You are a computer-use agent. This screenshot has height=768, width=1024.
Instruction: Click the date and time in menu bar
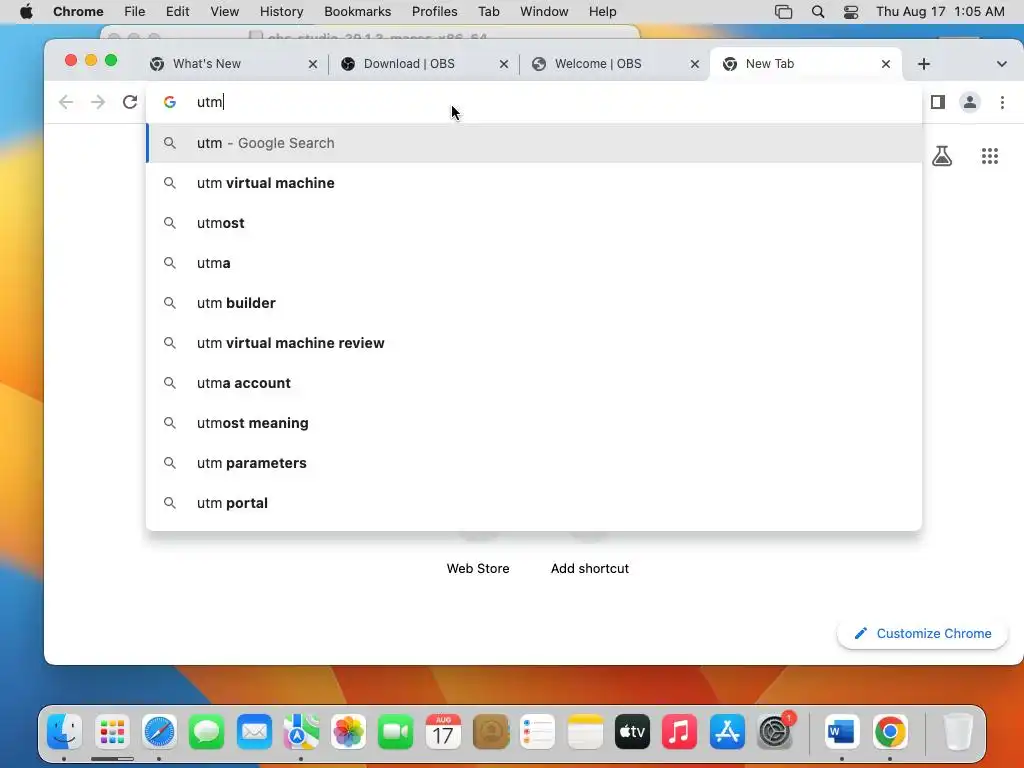[940, 12]
